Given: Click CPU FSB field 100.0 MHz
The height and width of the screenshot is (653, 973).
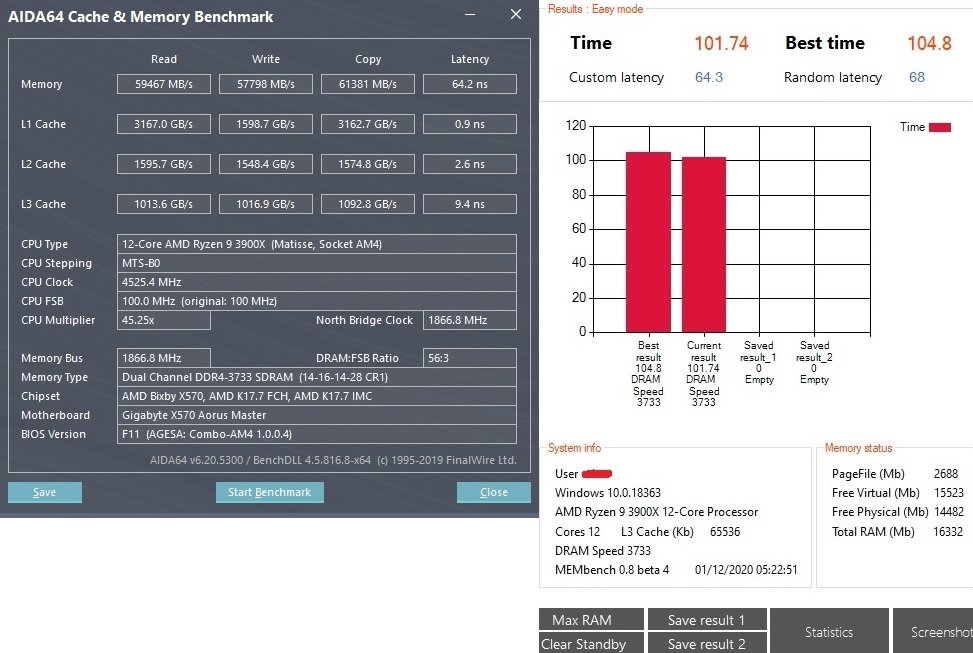Looking at the screenshot, I should coord(316,301).
